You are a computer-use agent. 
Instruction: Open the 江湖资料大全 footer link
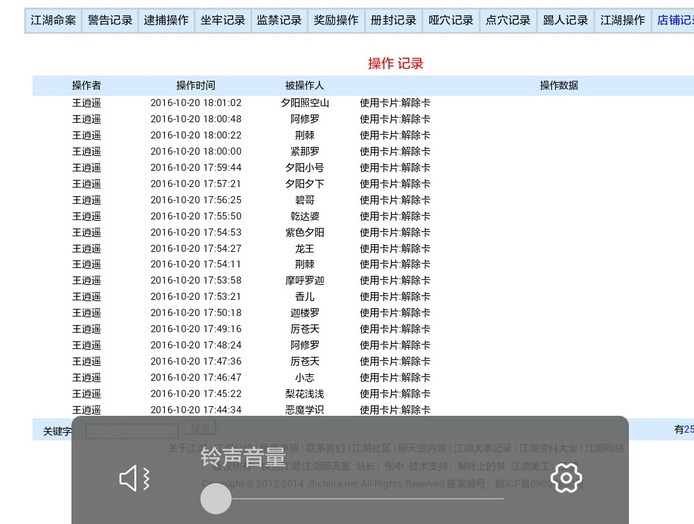point(548,448)
